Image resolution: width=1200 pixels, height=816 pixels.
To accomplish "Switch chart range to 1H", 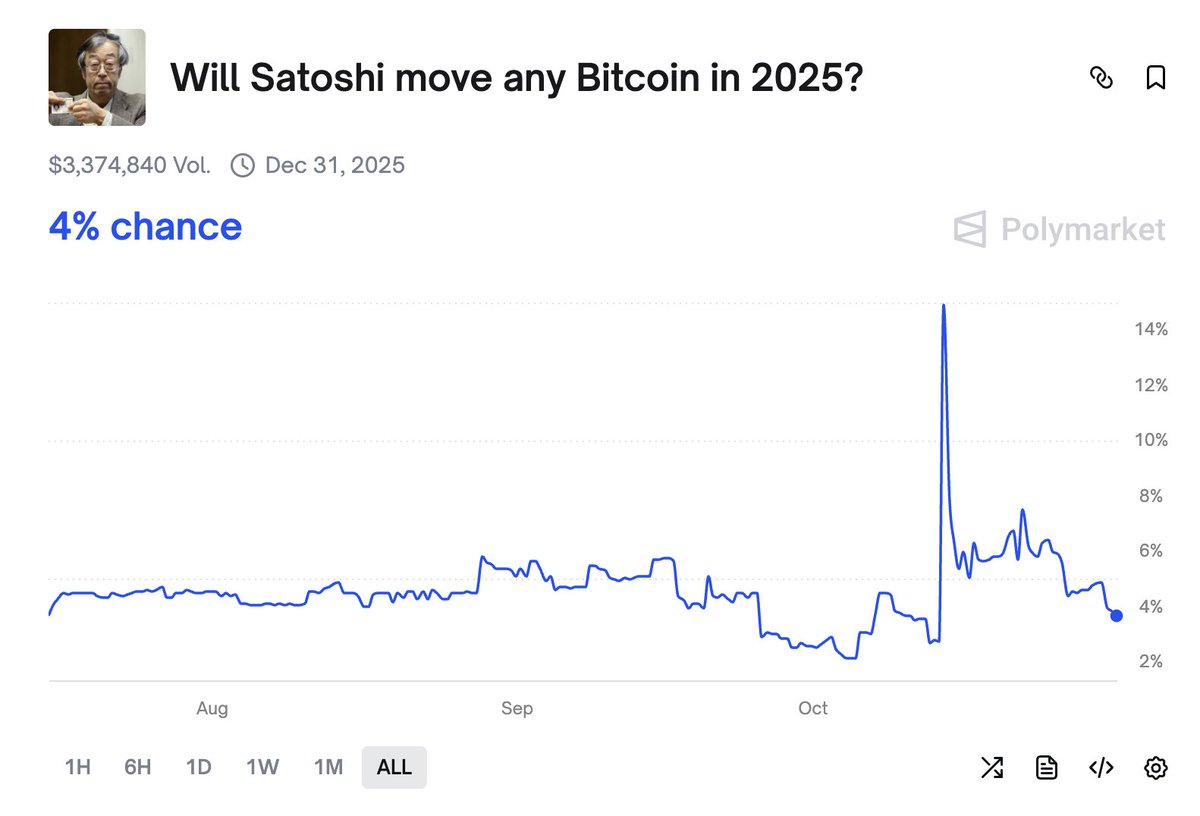I will pyautogui.click(x=77, y=767).
